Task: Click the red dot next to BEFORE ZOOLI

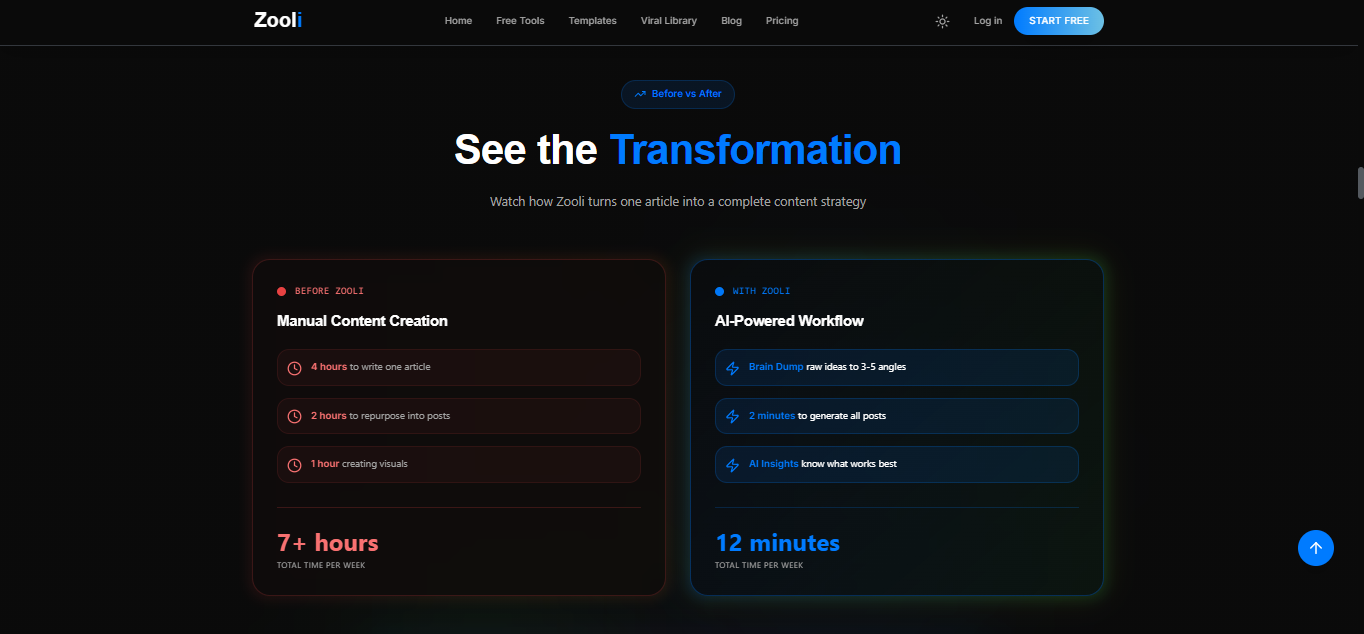Action: click(x=281, y=292)
